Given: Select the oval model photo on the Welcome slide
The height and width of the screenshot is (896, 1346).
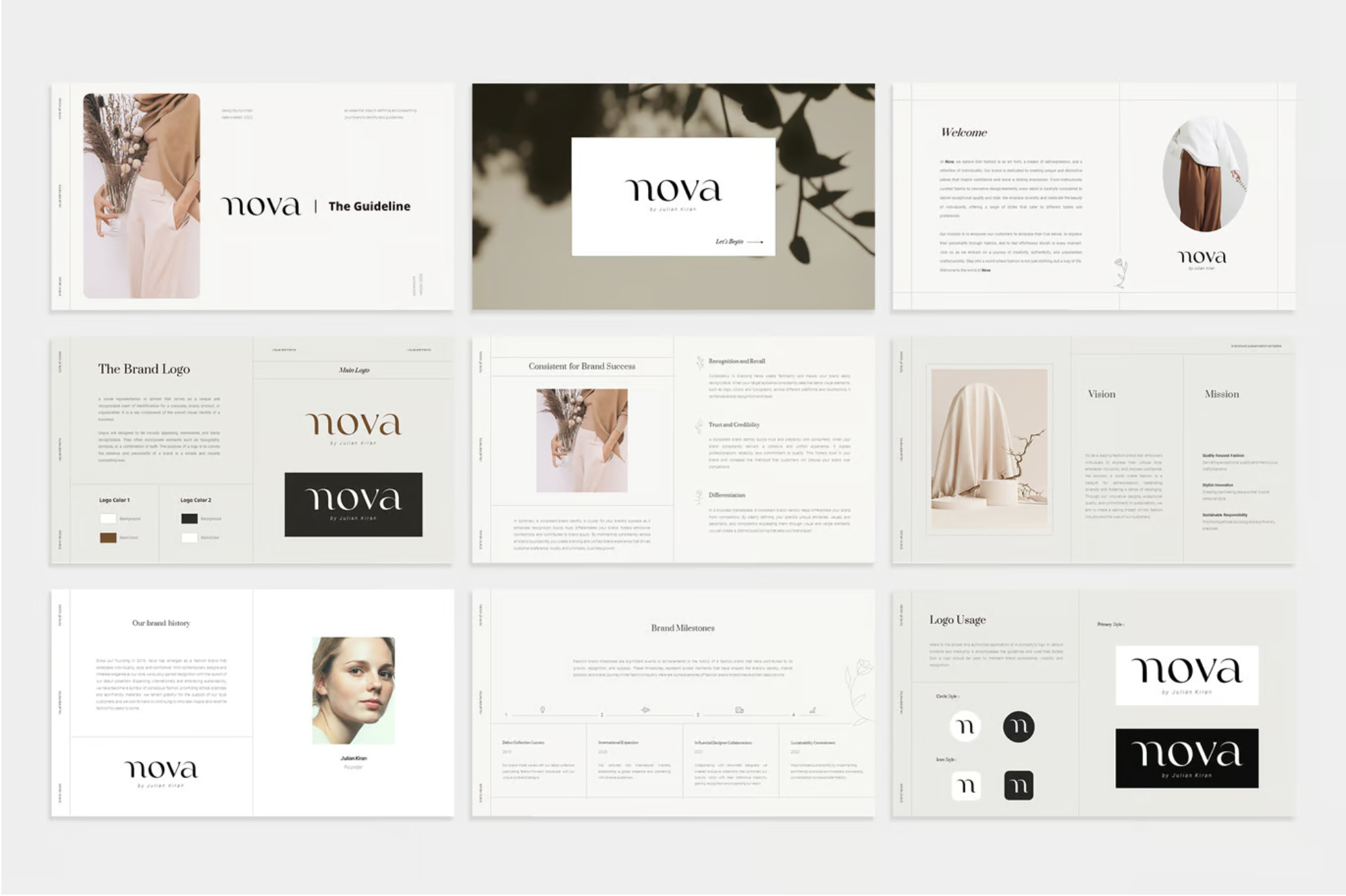Looking at the screenshot, I should coord(1205,175).
